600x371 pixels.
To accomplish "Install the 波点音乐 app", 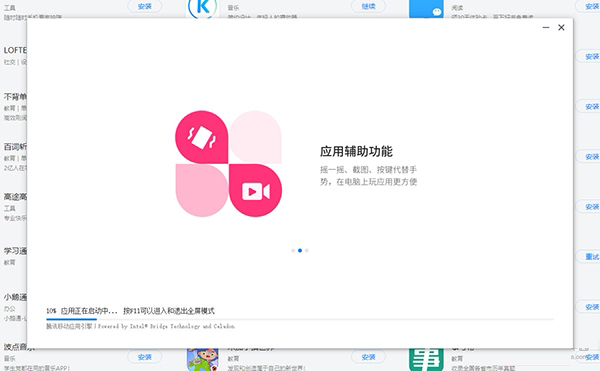I will tap(145, 357).
